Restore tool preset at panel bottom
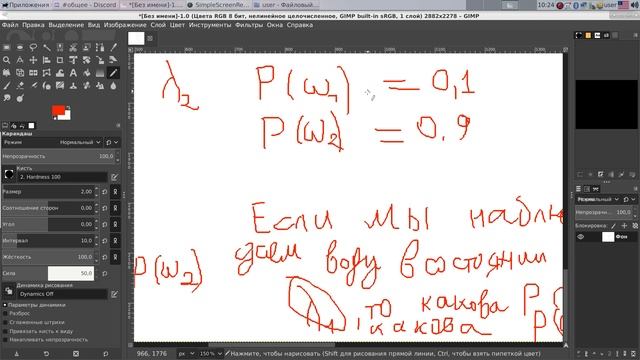Viewport: 640px width, 360px height. point(46,354)
